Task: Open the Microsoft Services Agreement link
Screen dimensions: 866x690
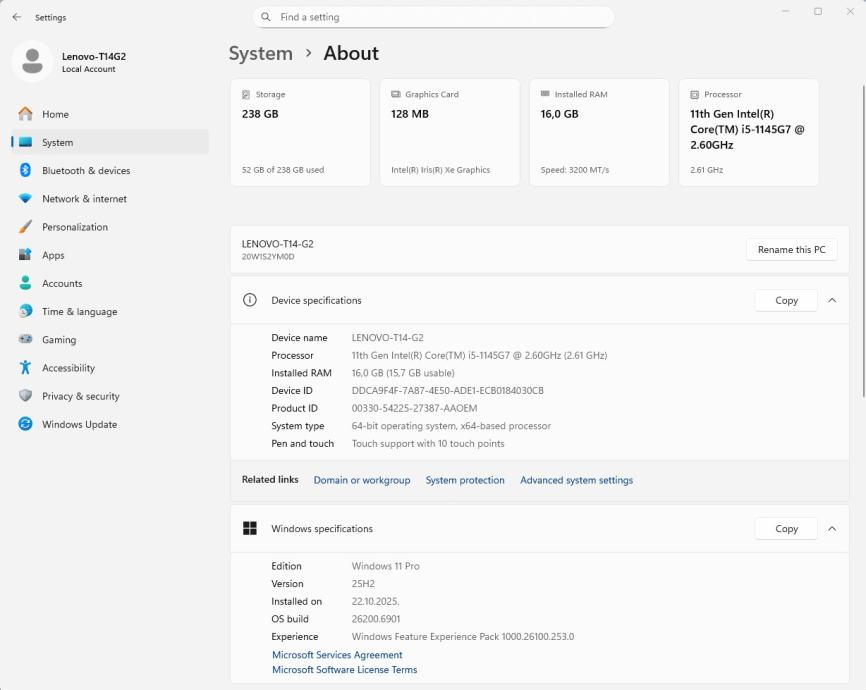Action: (337, 655)
